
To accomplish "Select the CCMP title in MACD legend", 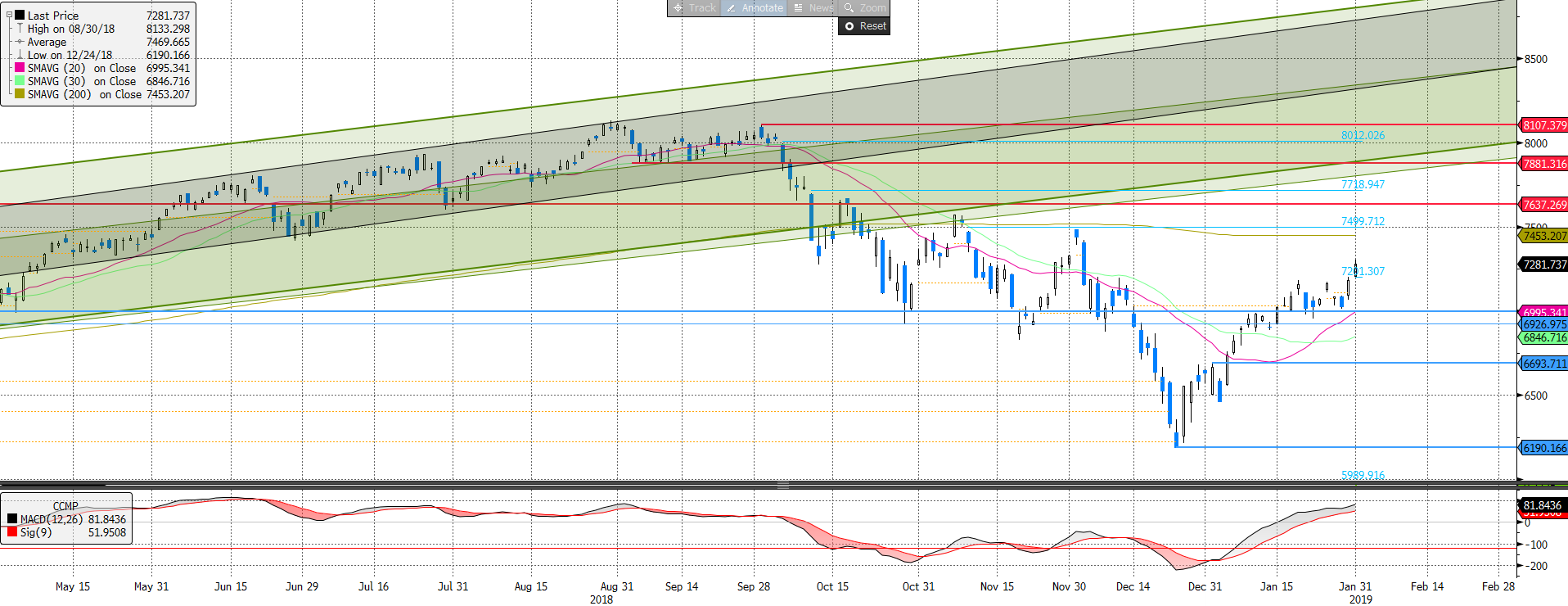I will pyautogui.click(x=65, y=506).
